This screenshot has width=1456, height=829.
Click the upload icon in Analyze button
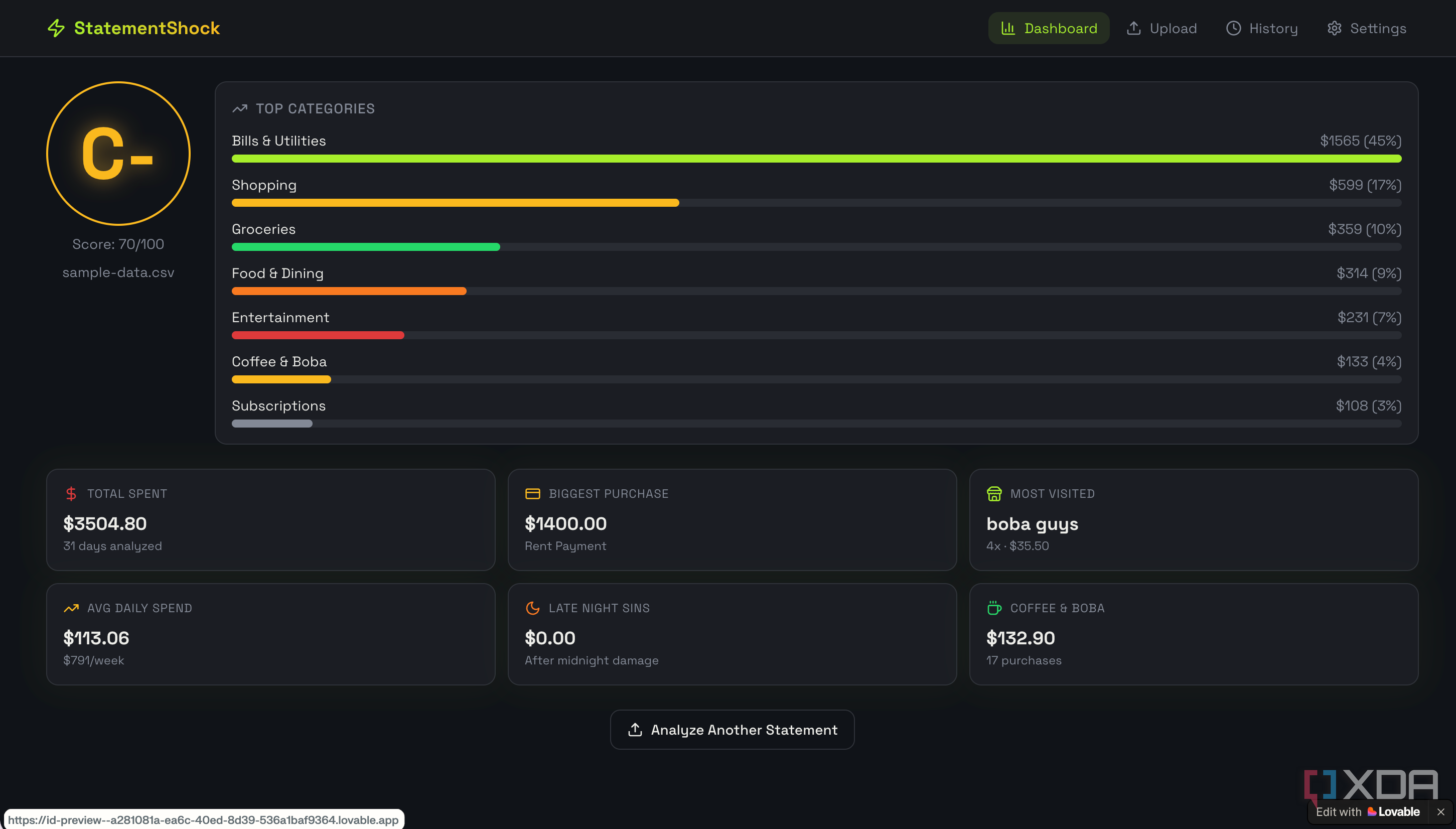(x=635, y=729)
